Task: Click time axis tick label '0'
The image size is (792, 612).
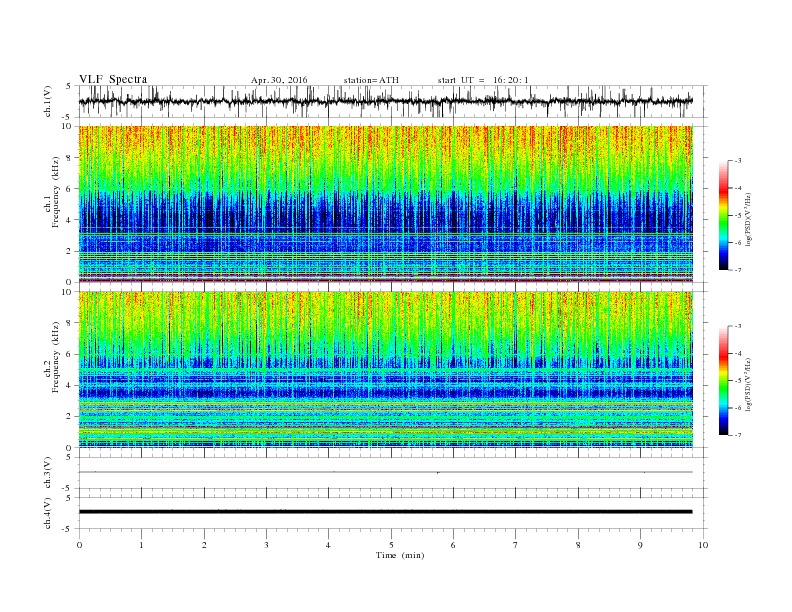Action: tap(79, 545)
